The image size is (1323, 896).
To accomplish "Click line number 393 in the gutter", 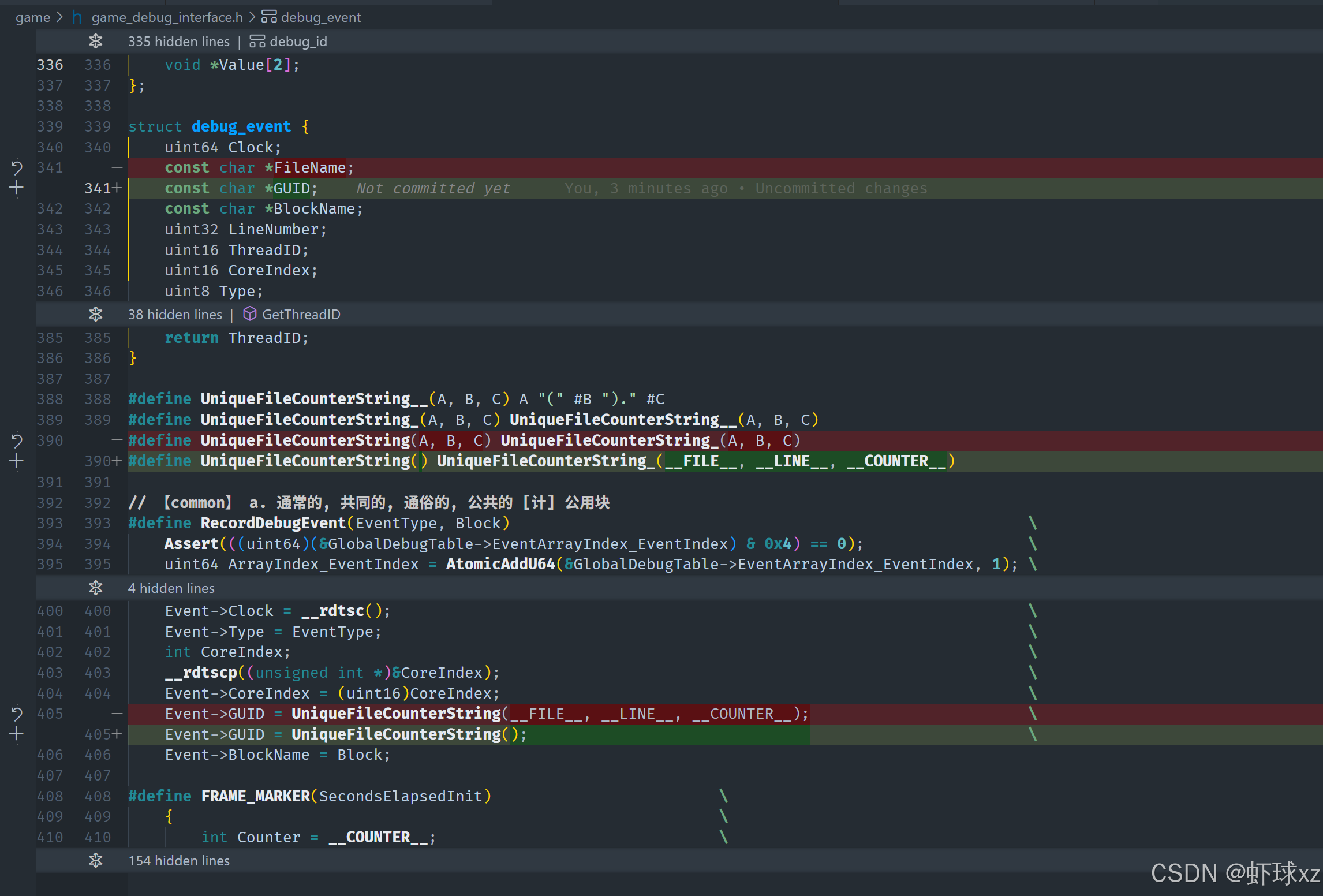I will click(50, 523).
